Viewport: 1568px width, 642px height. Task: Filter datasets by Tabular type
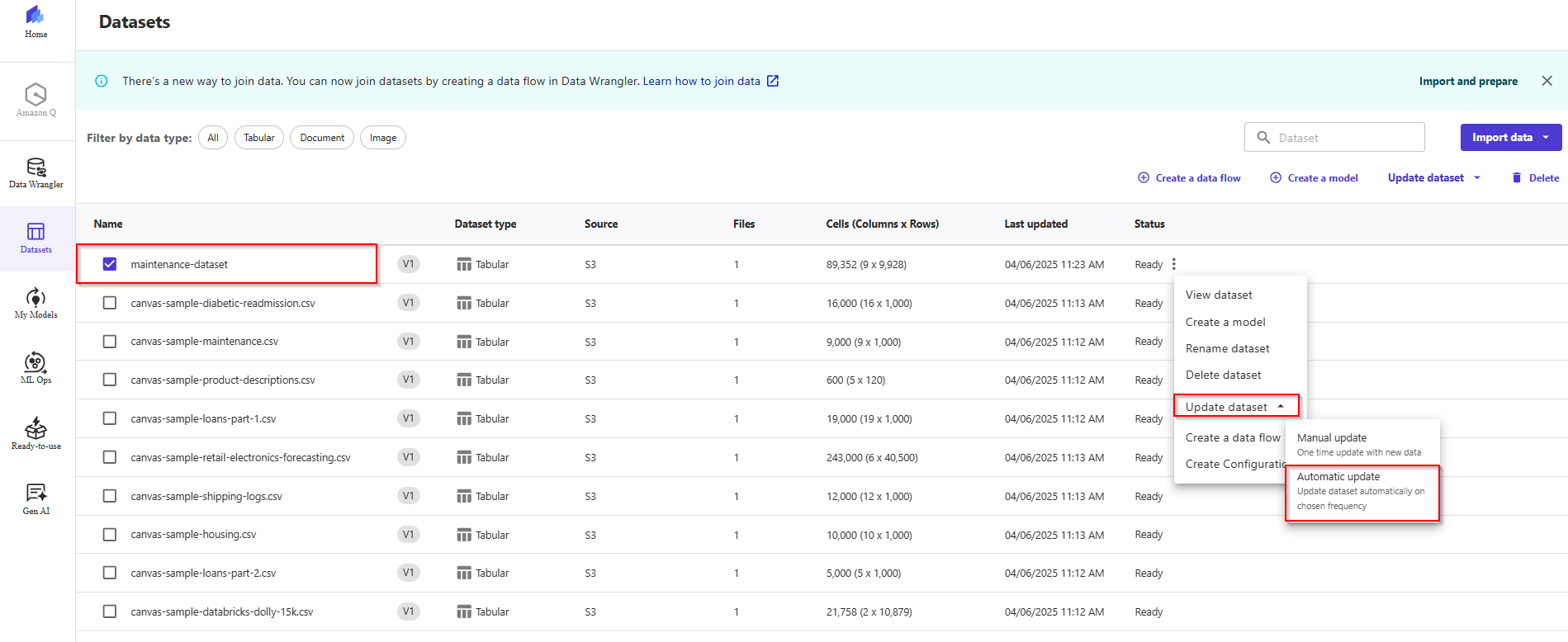click(x=259, y=138)
